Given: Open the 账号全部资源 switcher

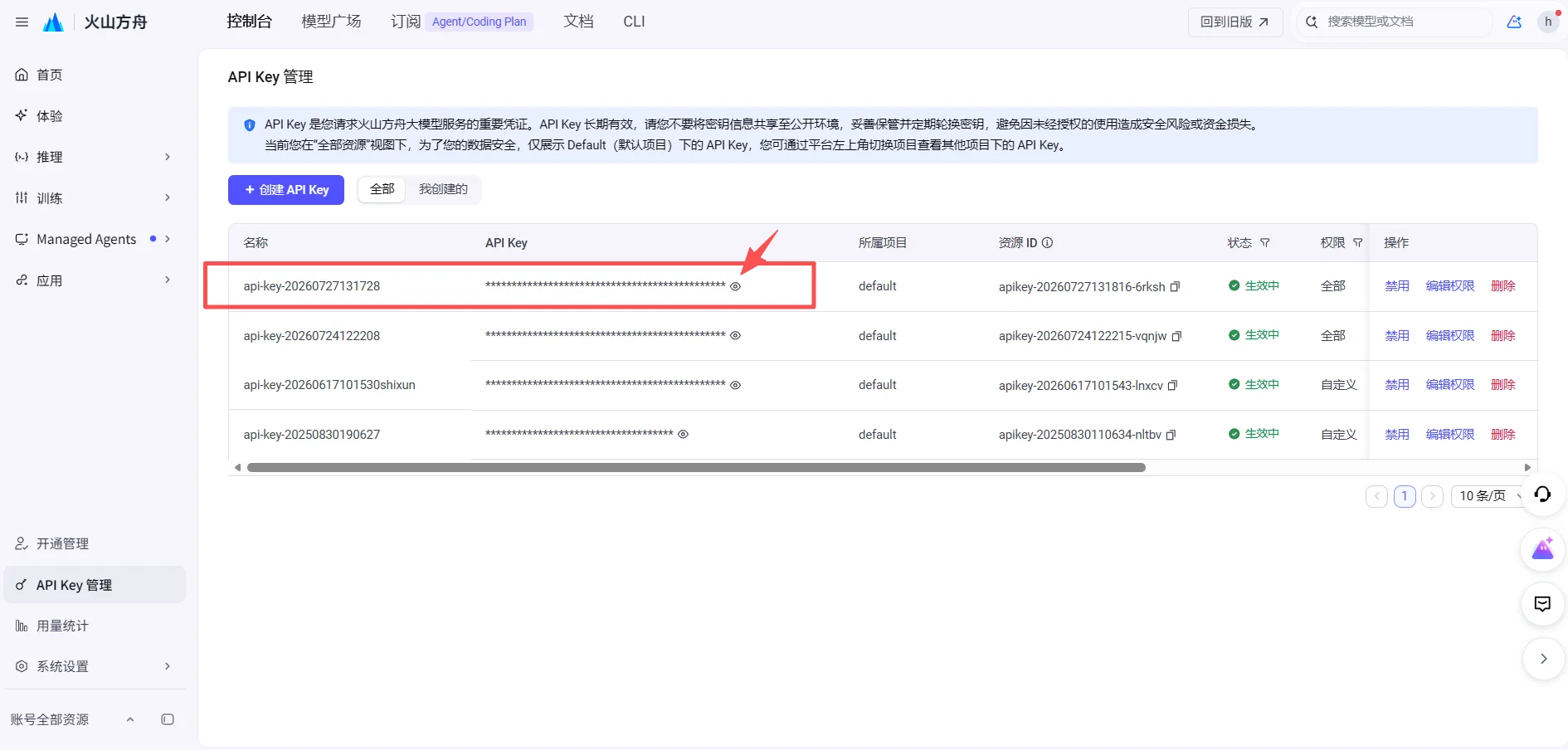Looking at the screenshot, I should 72,719.
